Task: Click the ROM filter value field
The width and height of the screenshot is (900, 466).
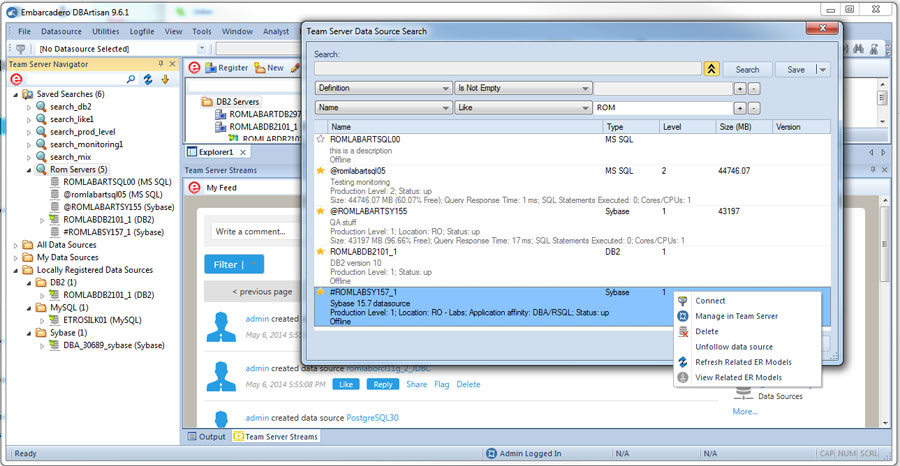Action: [663, 107]
